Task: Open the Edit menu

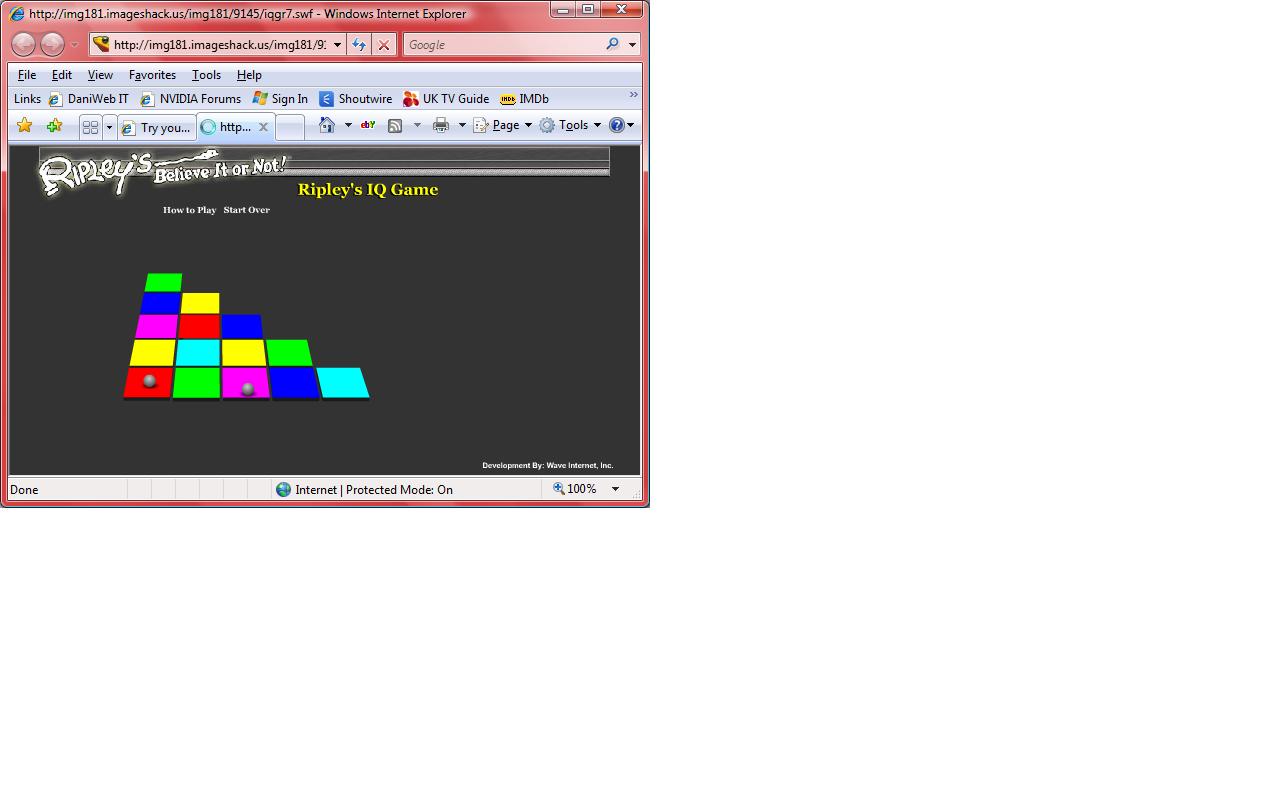Action: tap(62, 75)
